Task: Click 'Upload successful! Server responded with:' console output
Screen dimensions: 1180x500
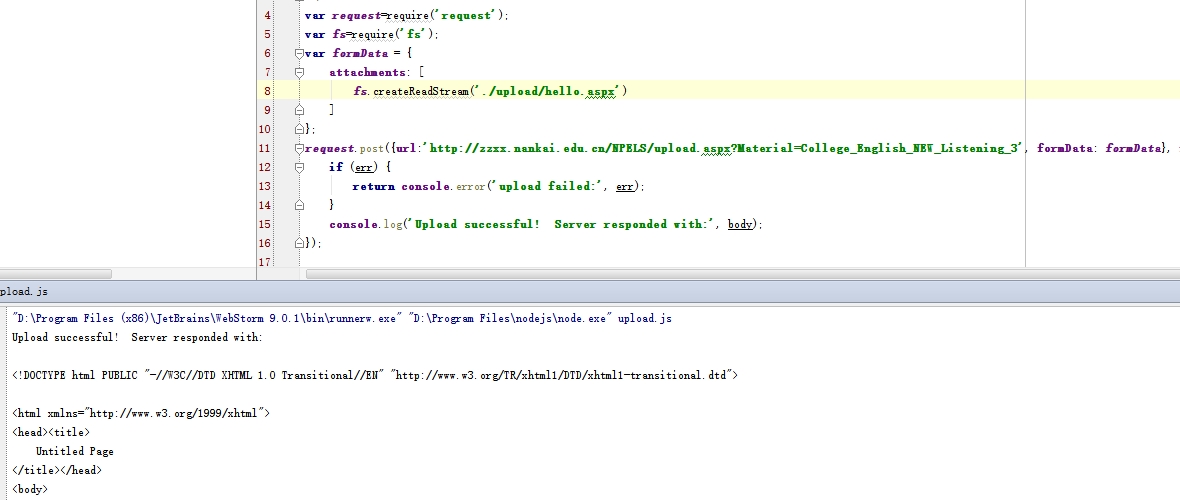Action: 137,337
